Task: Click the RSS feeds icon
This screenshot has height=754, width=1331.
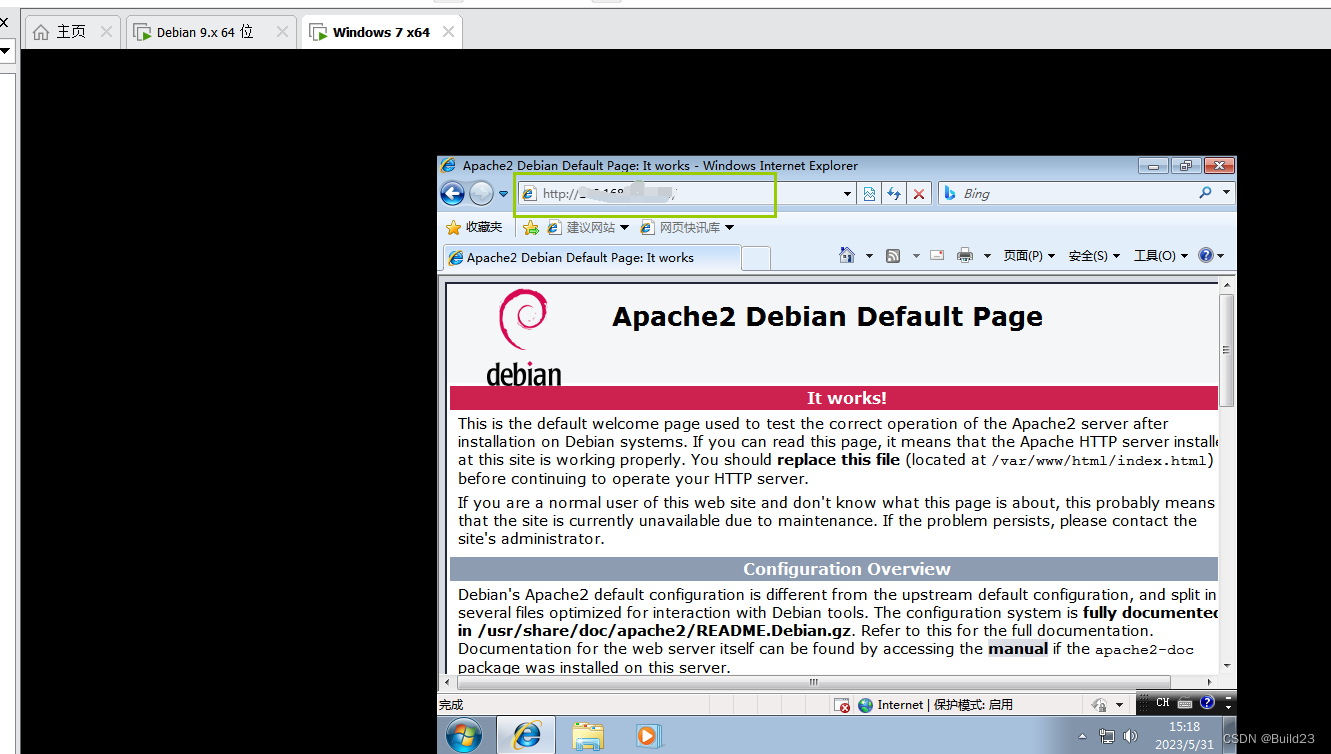Action: coord(893,256)
